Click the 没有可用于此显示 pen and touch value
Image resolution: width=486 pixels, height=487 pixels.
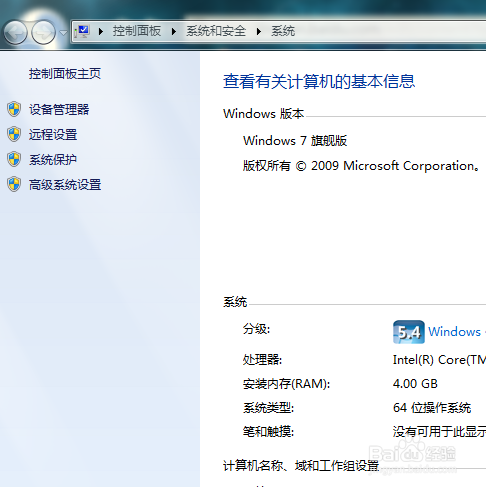point(439,432)
